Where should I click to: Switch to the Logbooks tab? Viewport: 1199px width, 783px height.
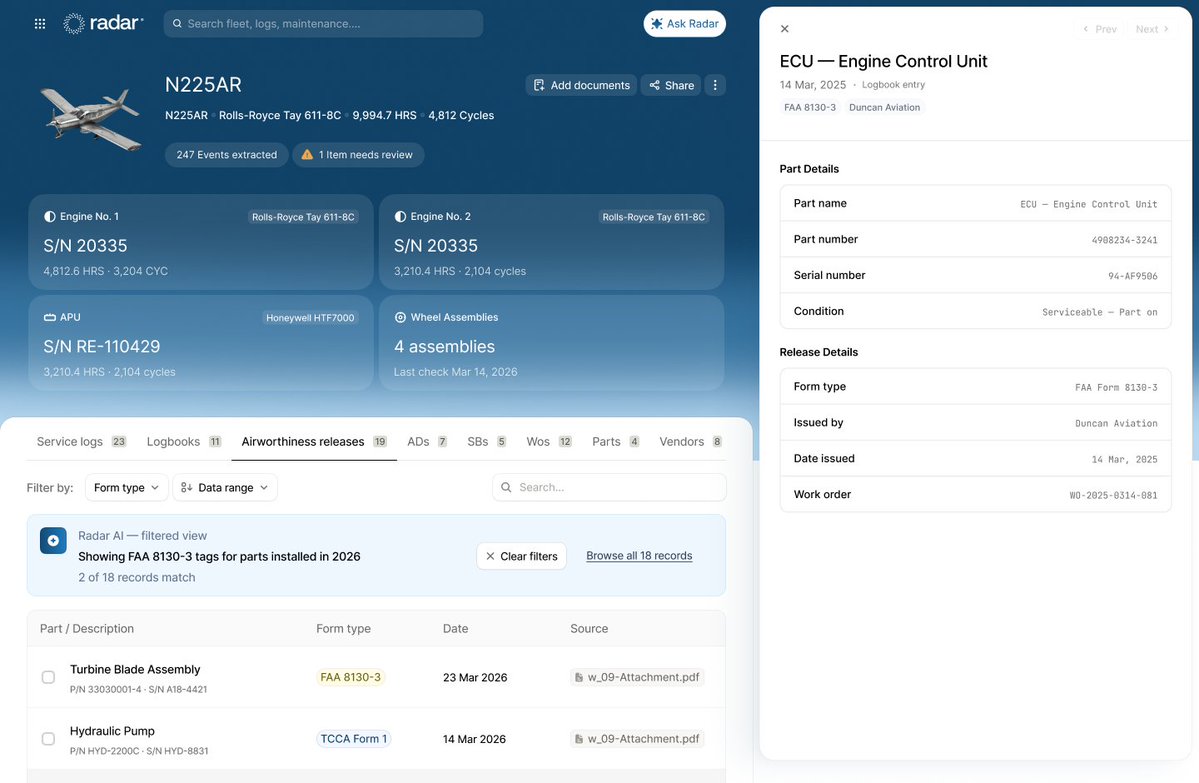(184, 442)
